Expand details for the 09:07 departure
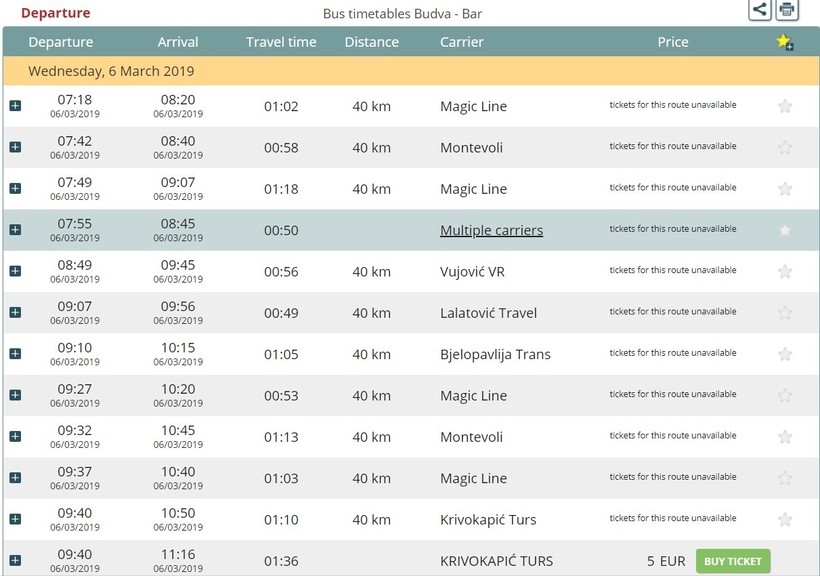The height and width of the screenshot is (576, 820). [x=15, y=313]
